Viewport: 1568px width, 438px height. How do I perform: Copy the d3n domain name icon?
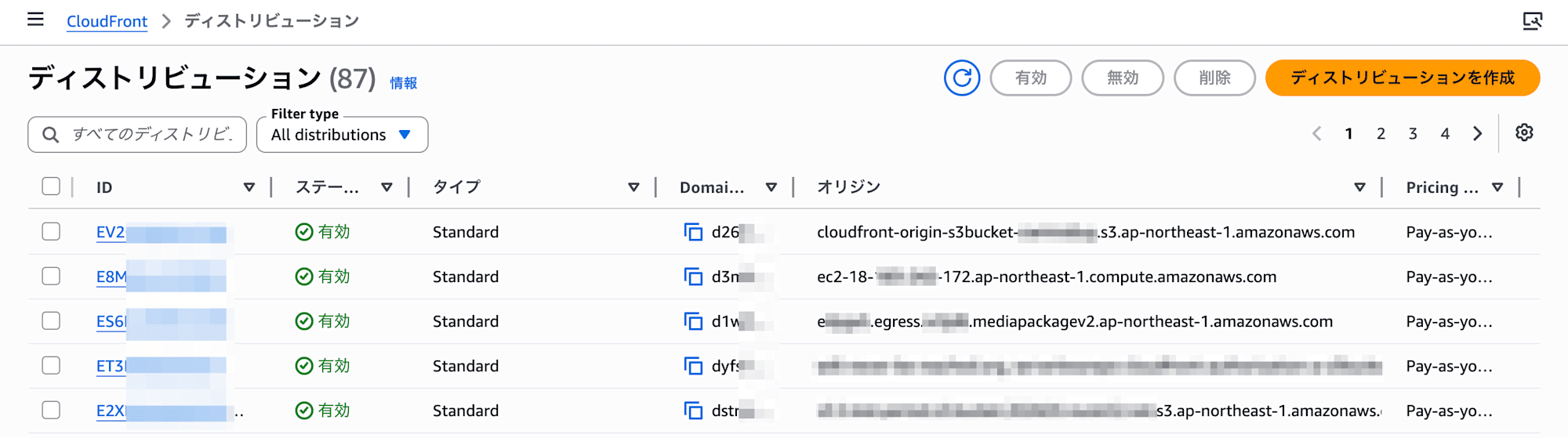pyautogui.click(x=693, y=277)
